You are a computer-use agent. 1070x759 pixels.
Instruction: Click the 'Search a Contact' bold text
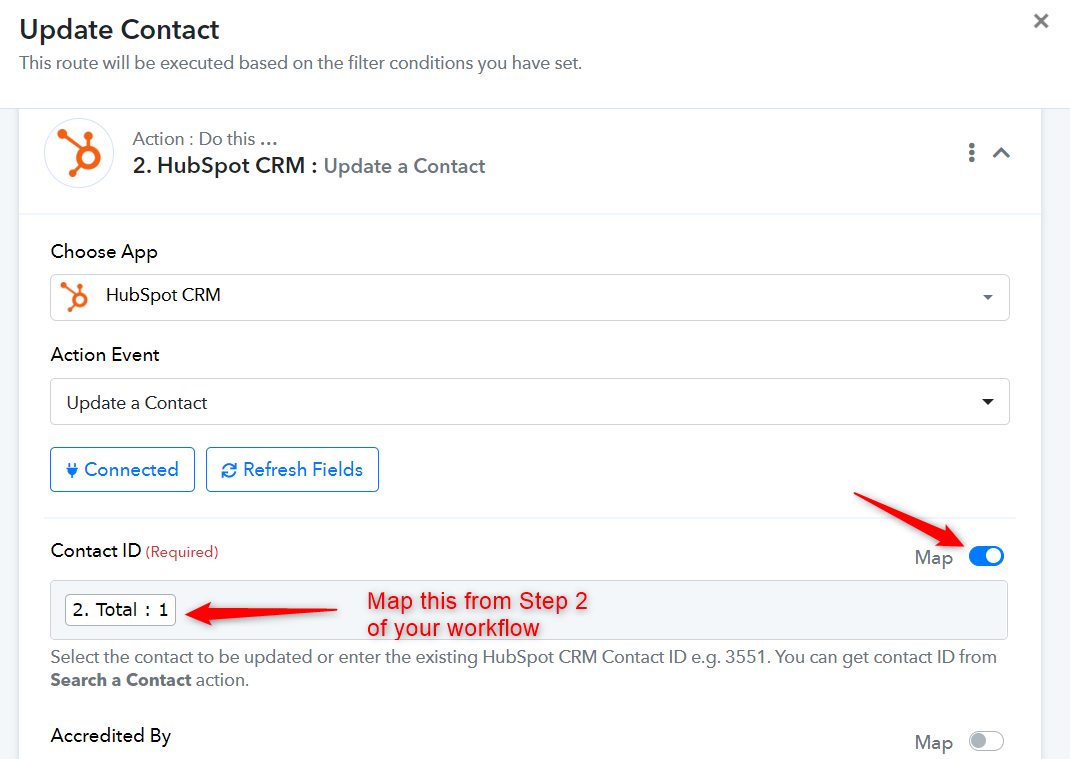(x=121, y=681)
